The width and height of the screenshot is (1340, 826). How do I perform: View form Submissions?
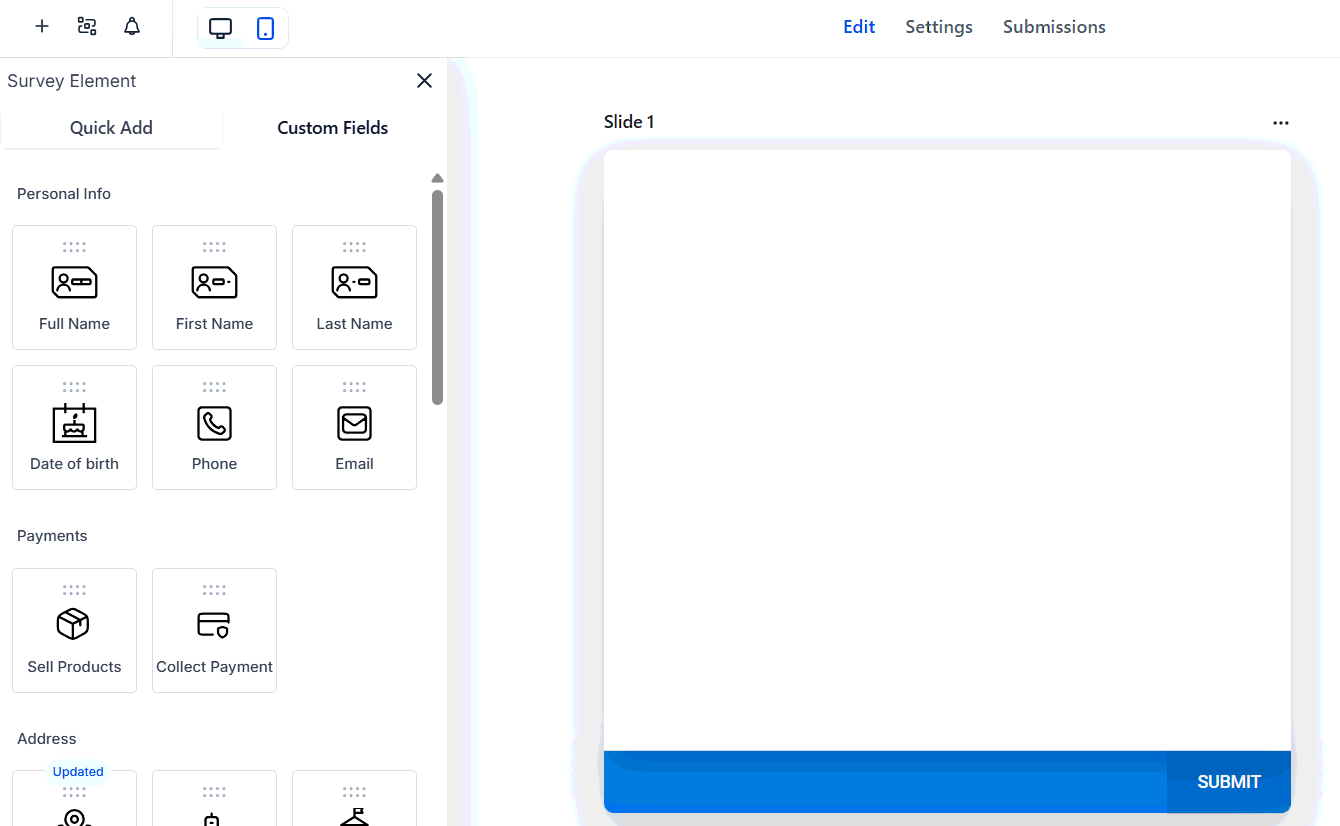click(1053, 27)
